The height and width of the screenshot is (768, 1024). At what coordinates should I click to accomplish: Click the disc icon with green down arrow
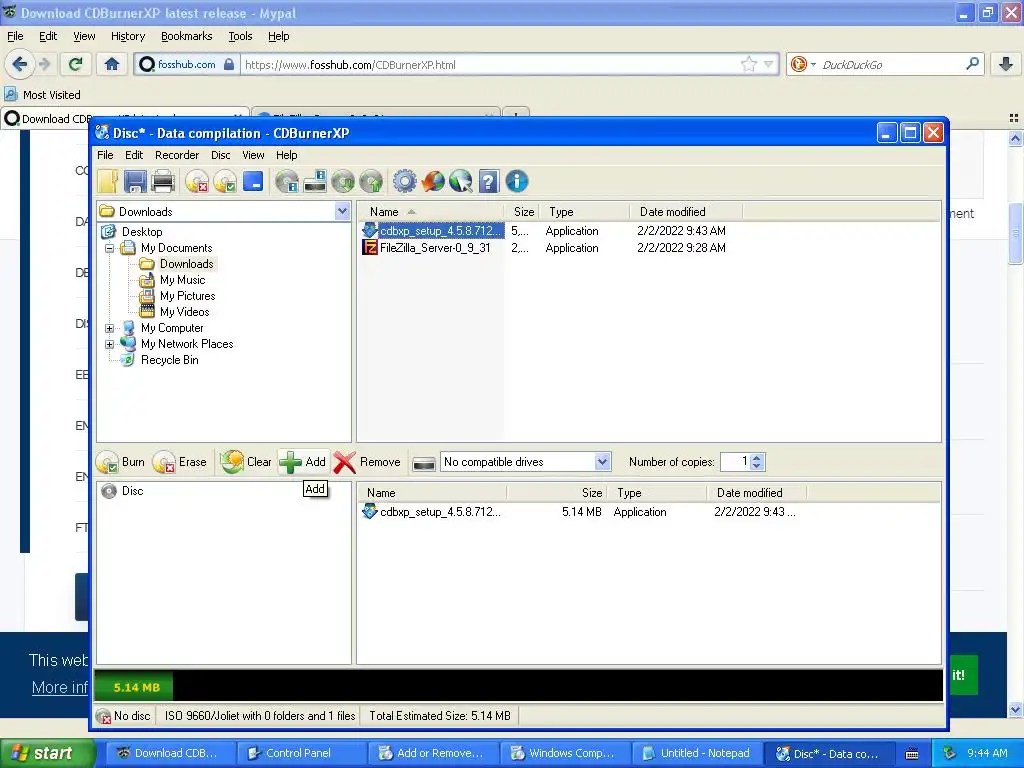point(343,182)
